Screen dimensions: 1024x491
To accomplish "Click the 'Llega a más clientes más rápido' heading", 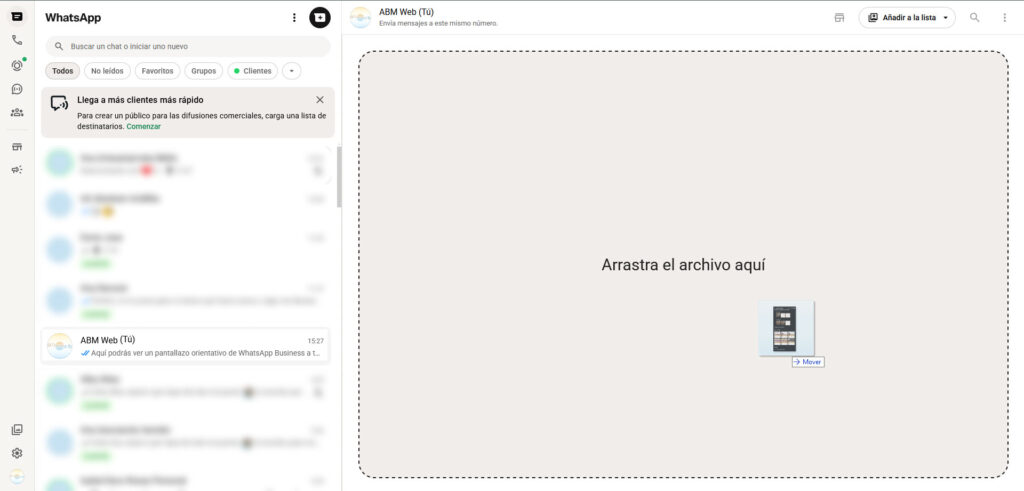I will tap(140, 100).
